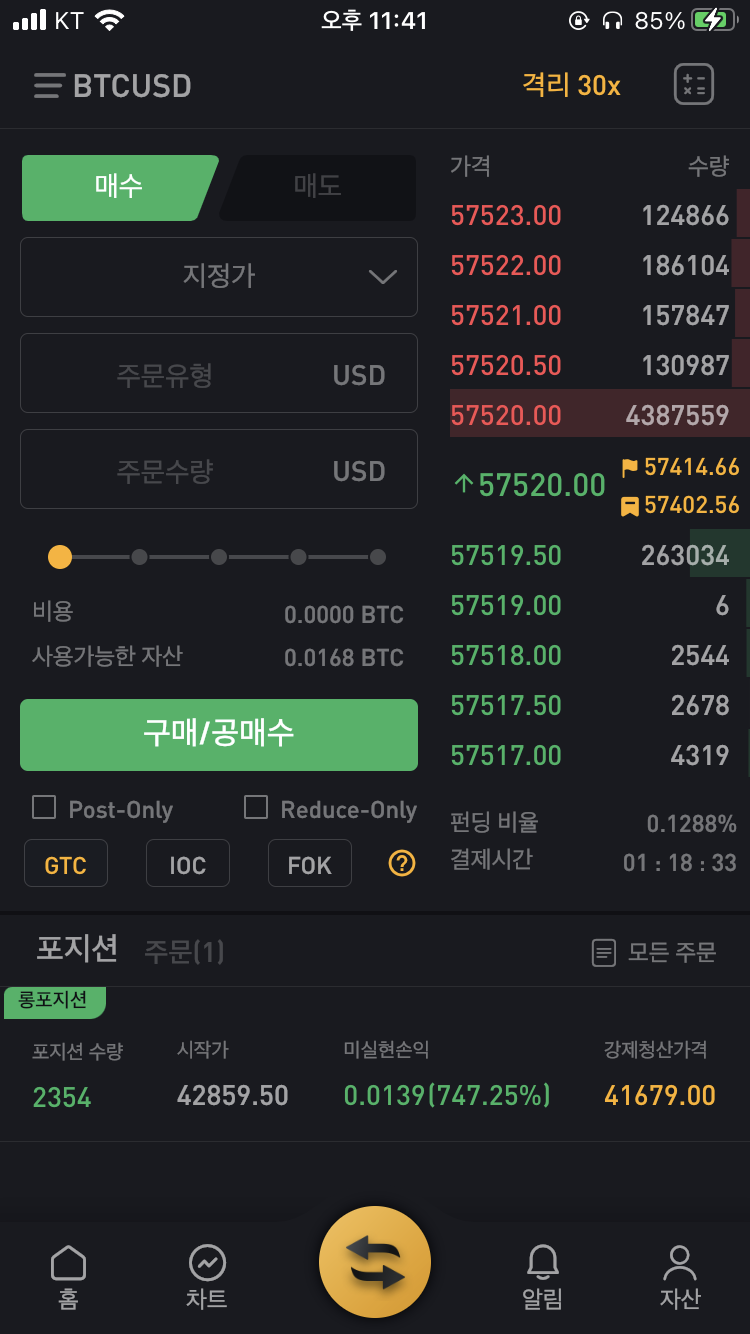Tap the yellow help question mark icon
This screenshot has height=1334, width=750.
401,862
